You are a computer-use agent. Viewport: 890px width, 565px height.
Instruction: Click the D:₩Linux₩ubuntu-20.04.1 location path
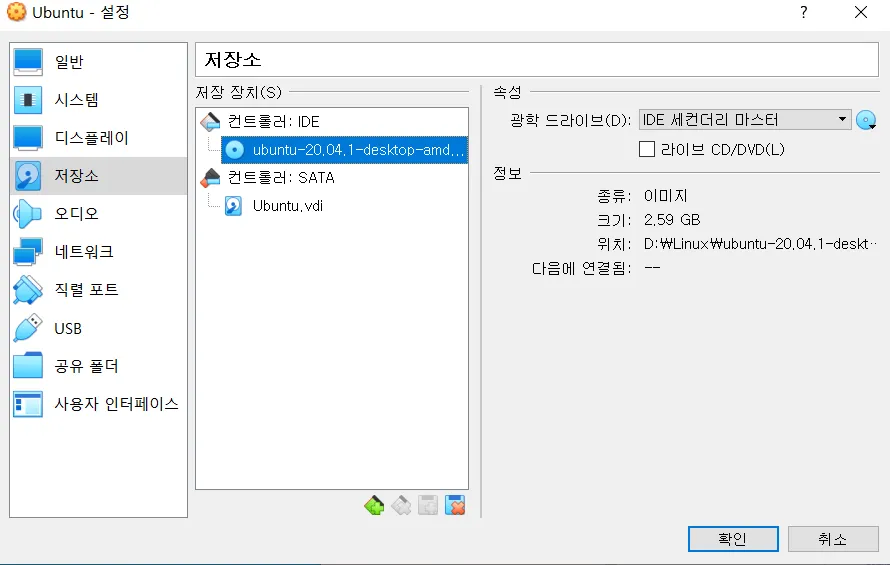click(x=760, y=244)
